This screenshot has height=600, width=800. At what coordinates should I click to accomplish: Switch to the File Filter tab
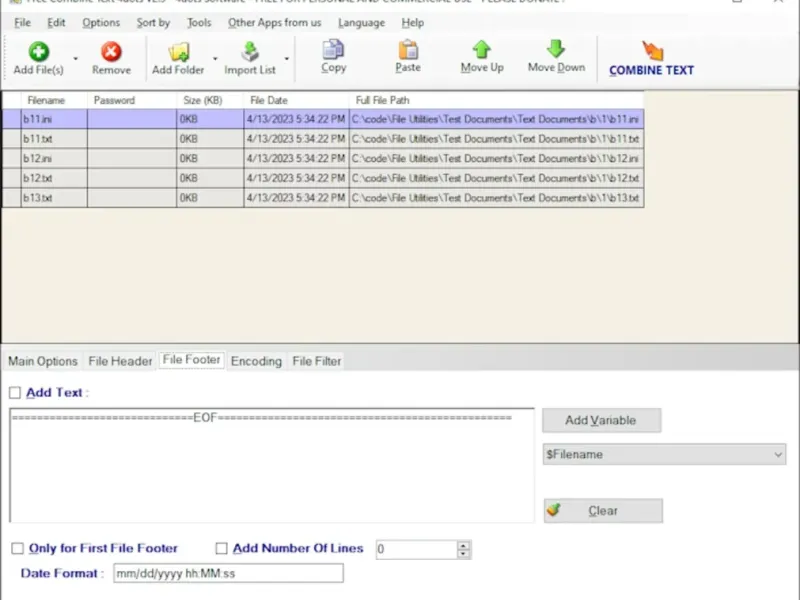tap(316, 361)
